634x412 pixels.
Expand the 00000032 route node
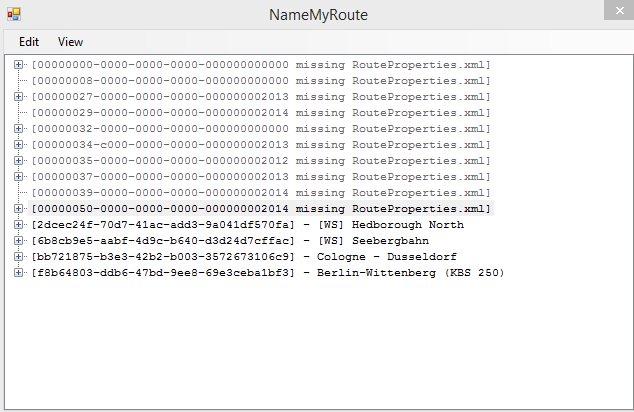tap(20, 129)
